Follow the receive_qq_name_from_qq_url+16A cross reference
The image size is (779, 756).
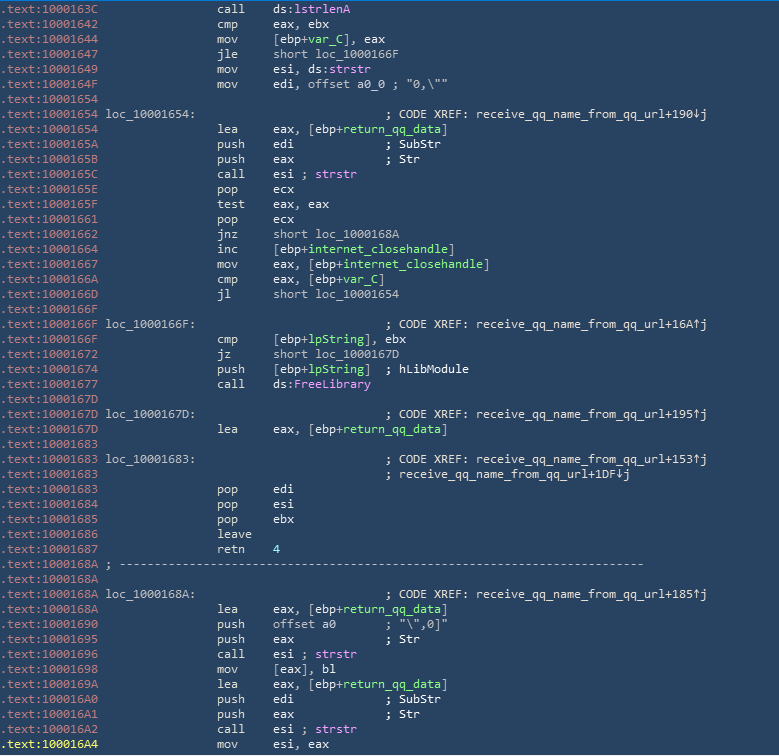(x=590, y=324)
